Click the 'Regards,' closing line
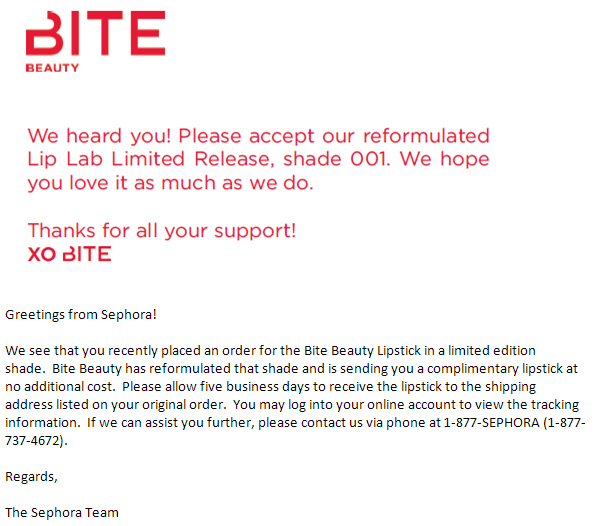Screen dimensions: 595x526 click(31, 477)
